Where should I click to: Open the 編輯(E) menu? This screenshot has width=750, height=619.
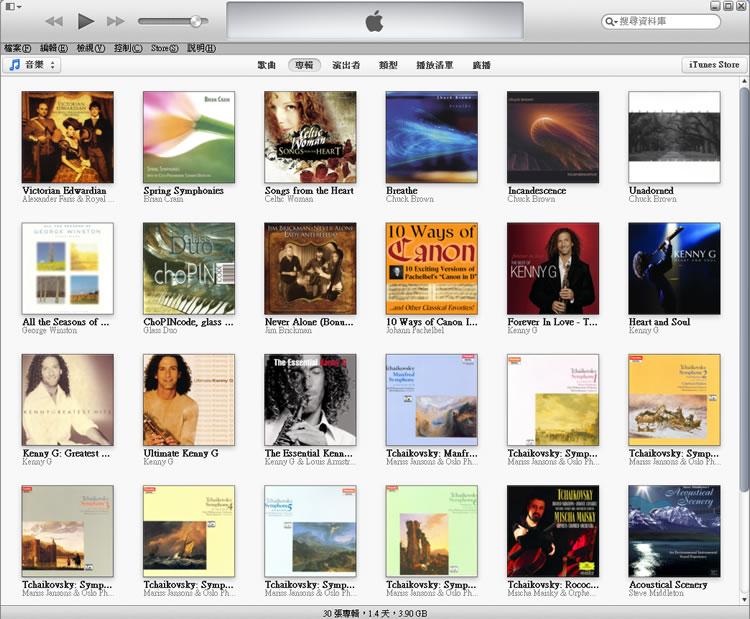(54, 48)
